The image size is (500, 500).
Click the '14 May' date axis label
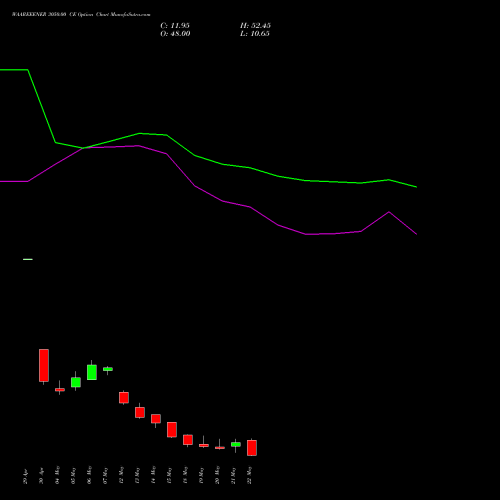pyautogui.click(x=154, y=475)
